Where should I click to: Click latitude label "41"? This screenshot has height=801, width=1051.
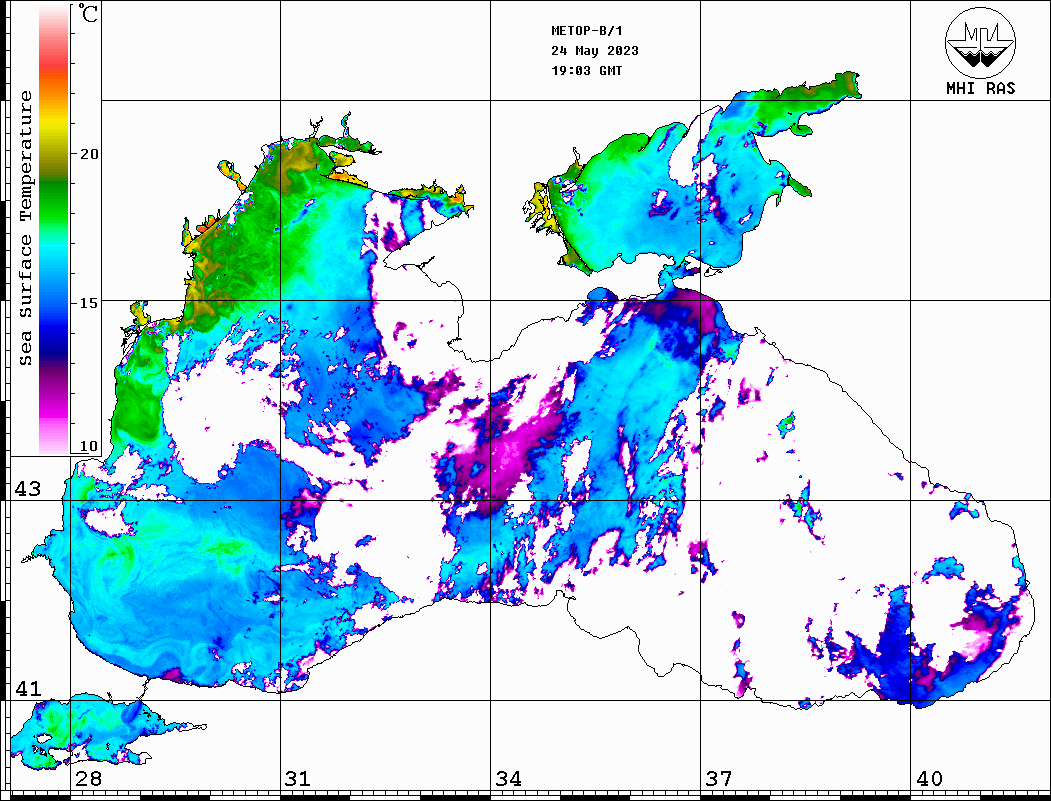pos(28,688)
